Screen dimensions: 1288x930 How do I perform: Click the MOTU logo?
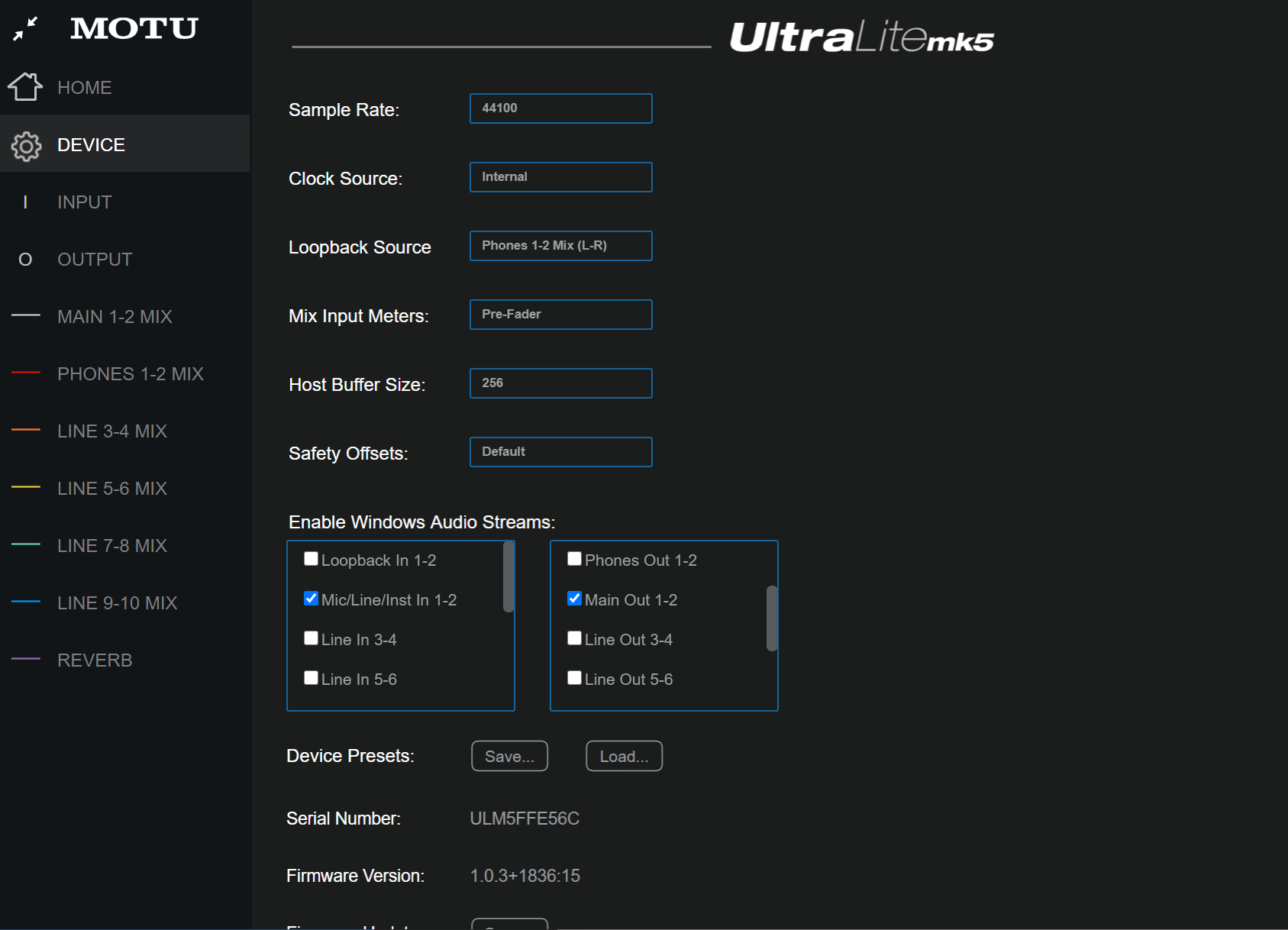click(x=134, y=29)
